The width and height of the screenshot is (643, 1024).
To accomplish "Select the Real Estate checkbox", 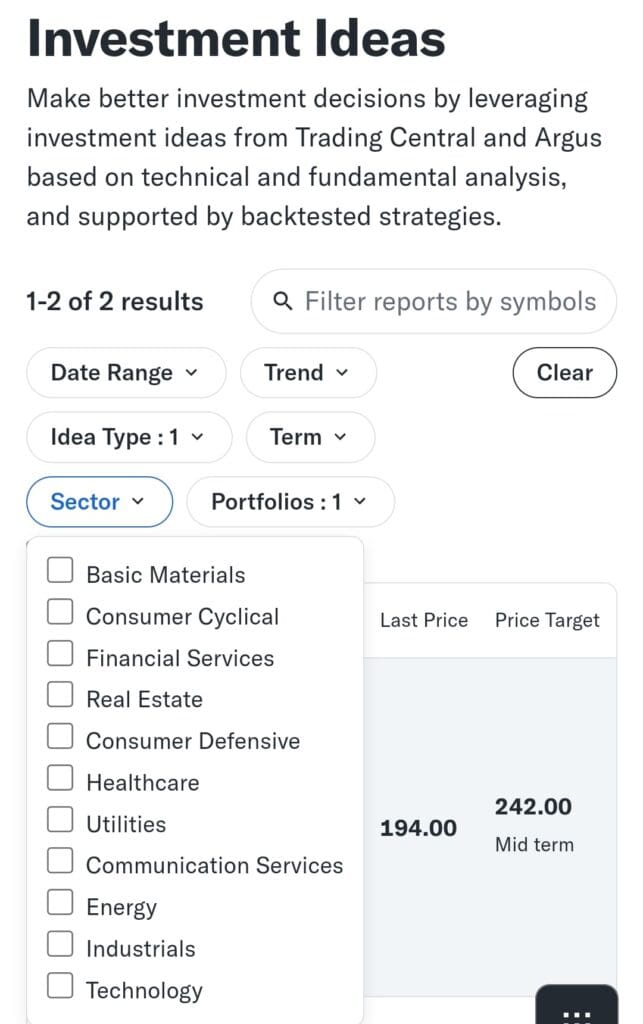I will (x=61, y=696).
